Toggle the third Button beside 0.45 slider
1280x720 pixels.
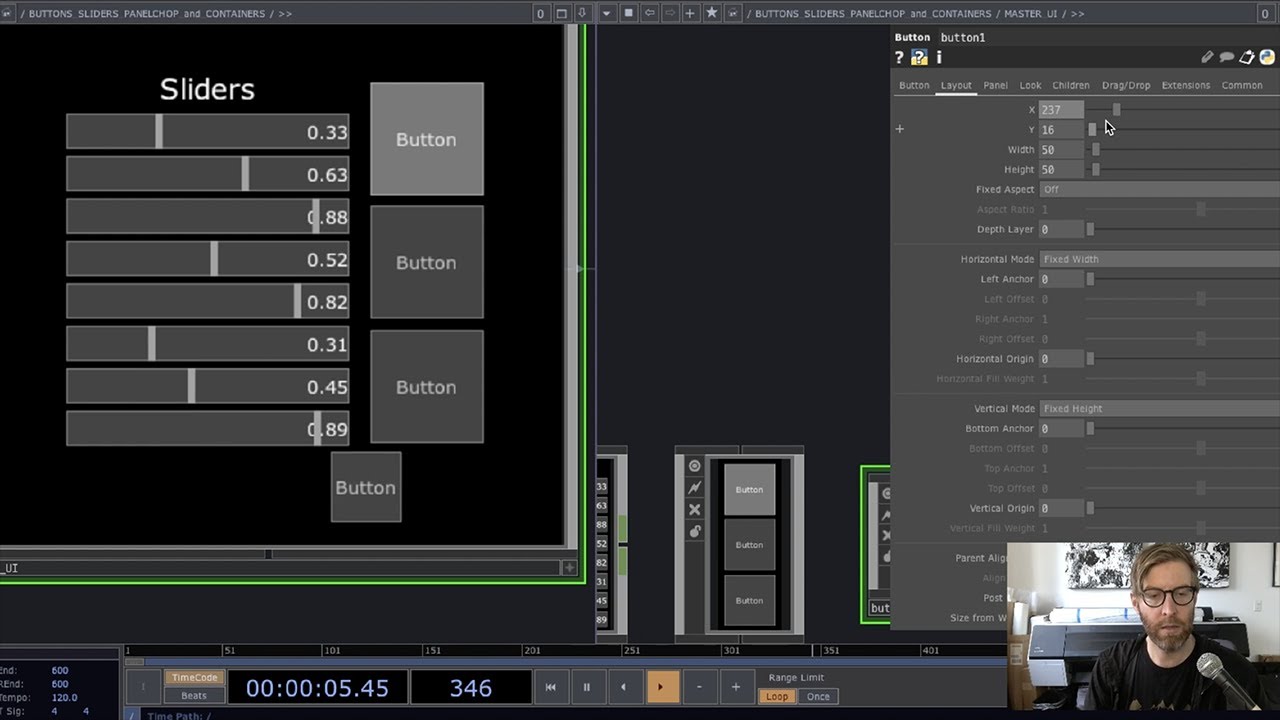click(x=427, y=387)
